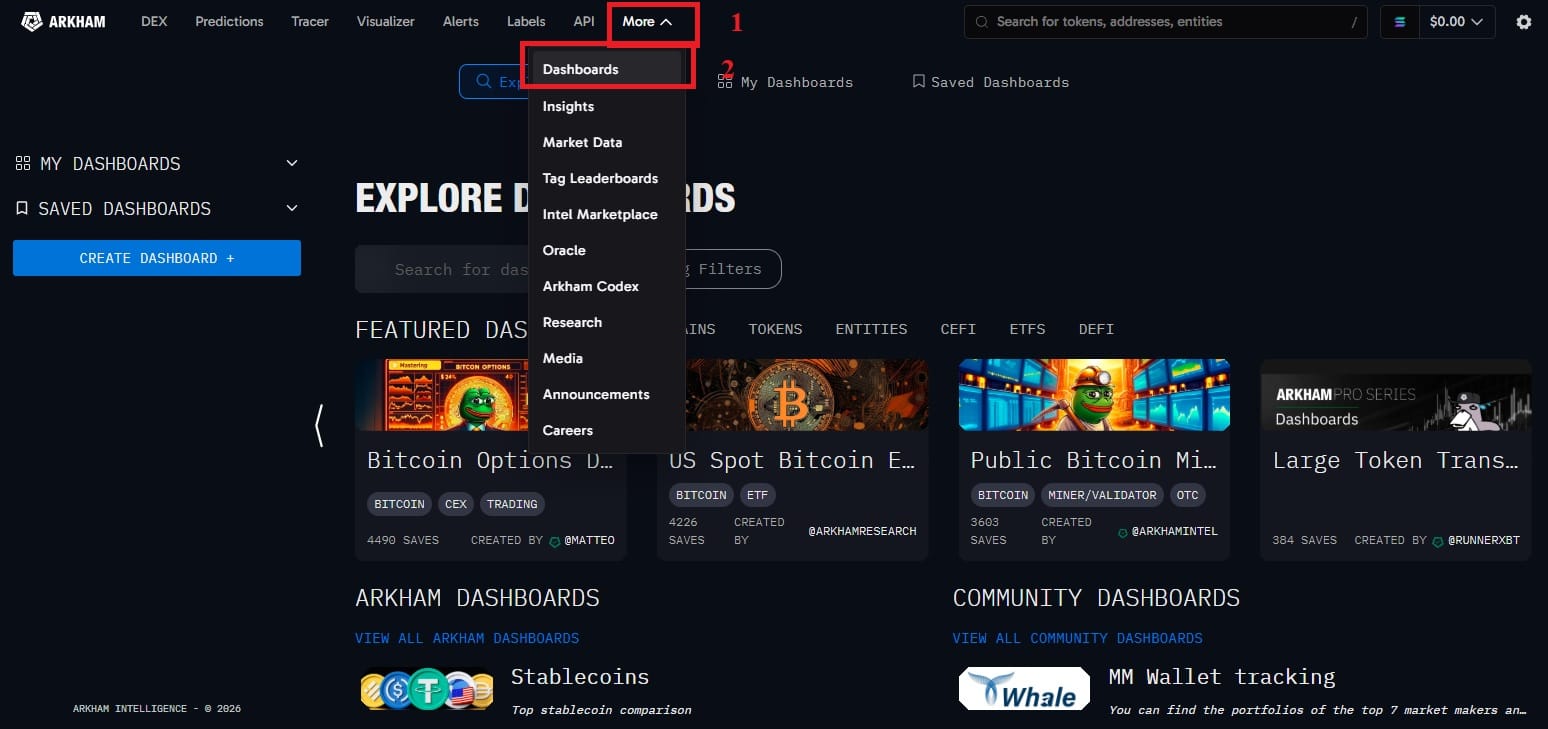Click the search magnifier icon in top bar
1548x729 pixels.
981,21
